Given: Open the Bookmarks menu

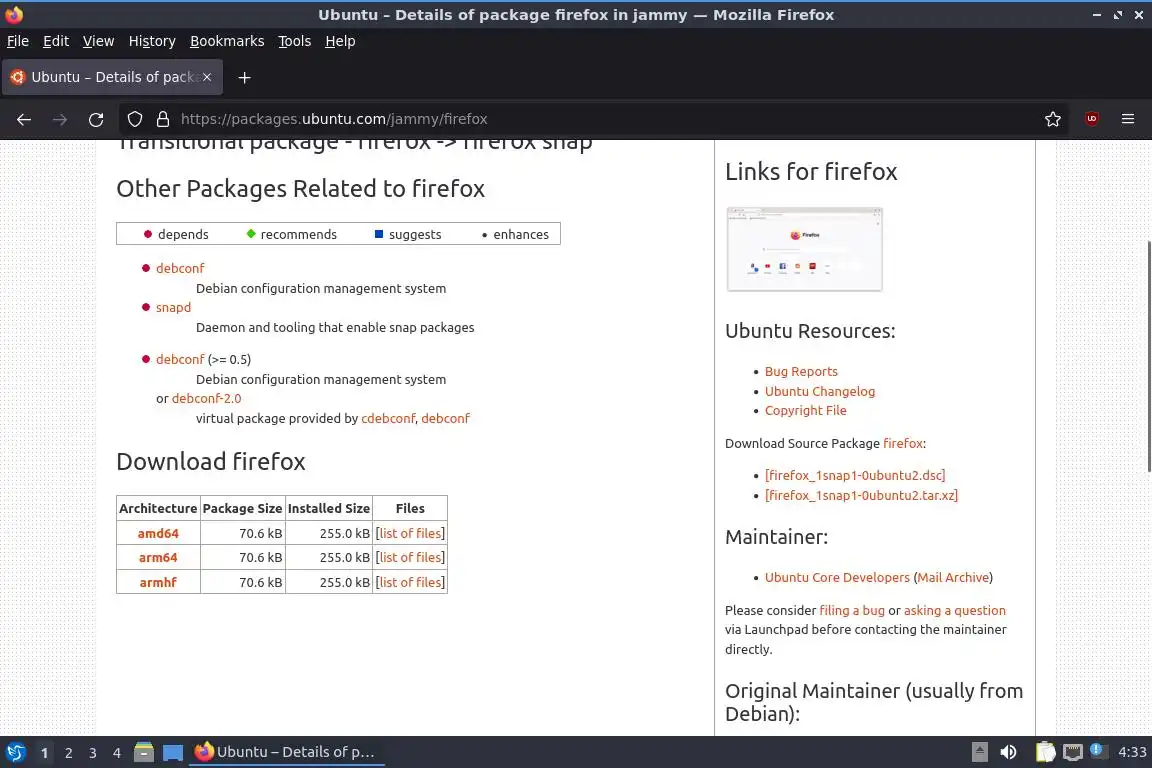Looking at the screenshot, I should click(x=227, y=41).
